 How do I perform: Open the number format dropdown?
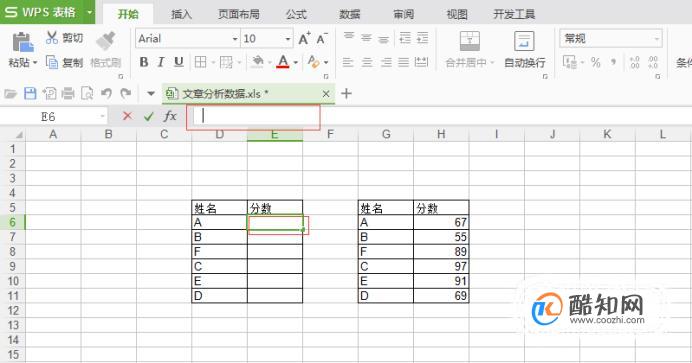point(657,39)
